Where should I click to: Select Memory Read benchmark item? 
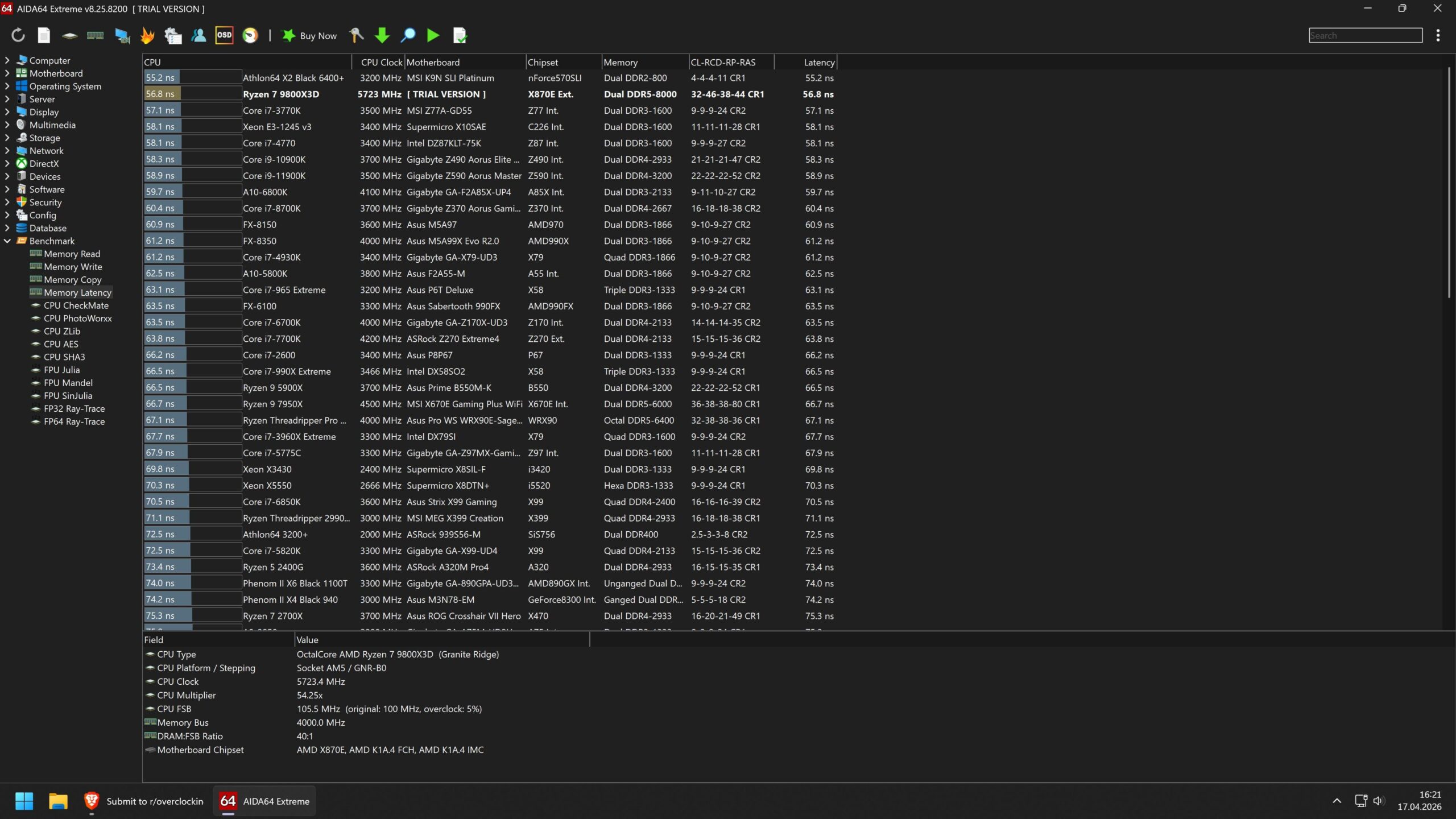pyautogui.click(x=72, y=254)
